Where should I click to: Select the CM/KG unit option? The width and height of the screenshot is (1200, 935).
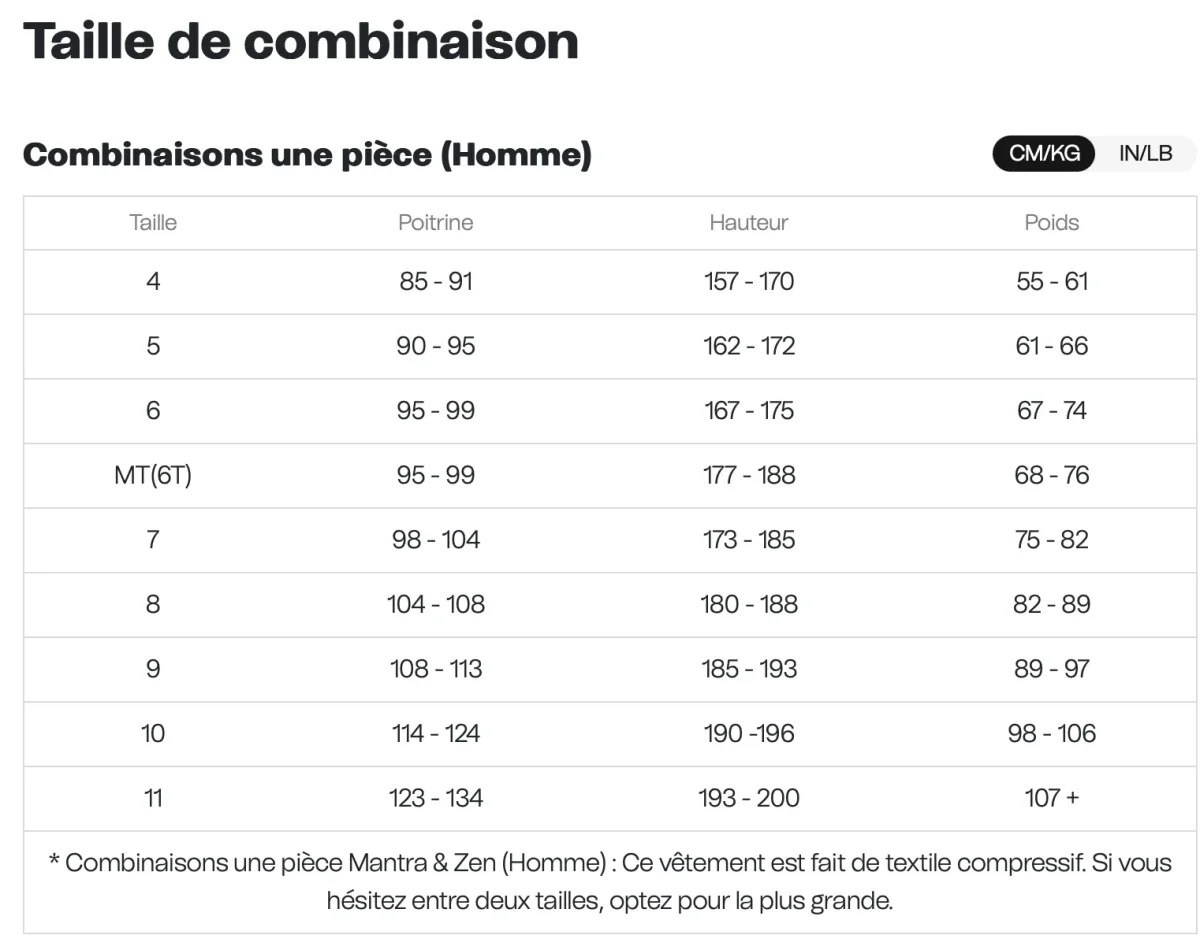(x=1044, y=154)
